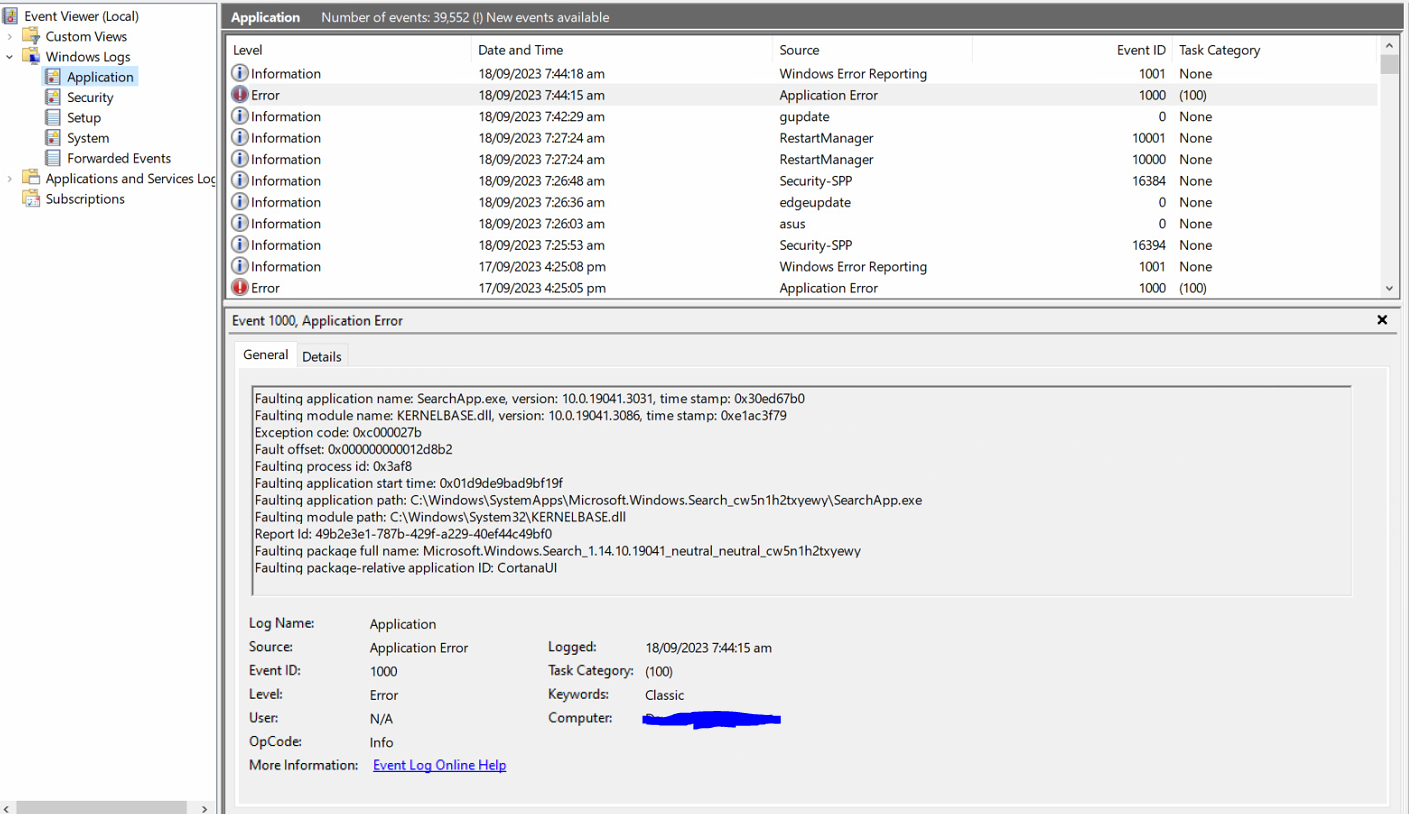This screenshot has height=814, width=1409.
Task: Click the red Error icon on the highlighted event
Action: coord(240,94)
